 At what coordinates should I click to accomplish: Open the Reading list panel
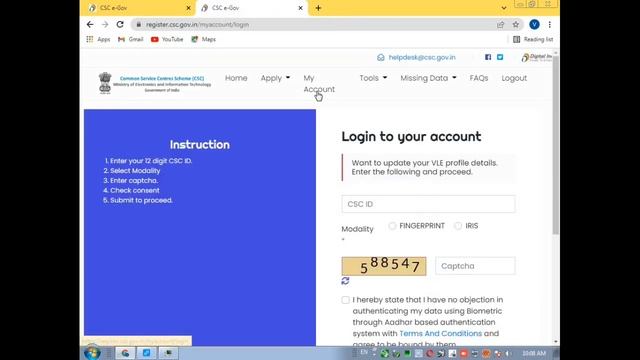point(533,39)
